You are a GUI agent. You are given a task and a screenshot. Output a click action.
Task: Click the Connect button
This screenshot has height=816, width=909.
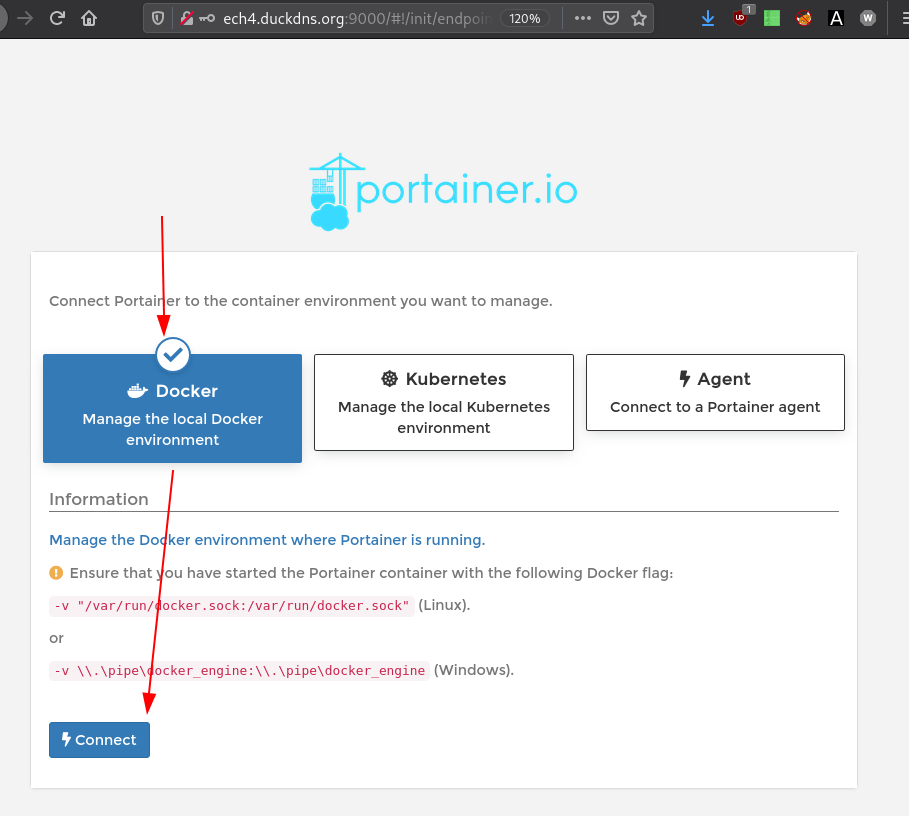pos(99,740)
